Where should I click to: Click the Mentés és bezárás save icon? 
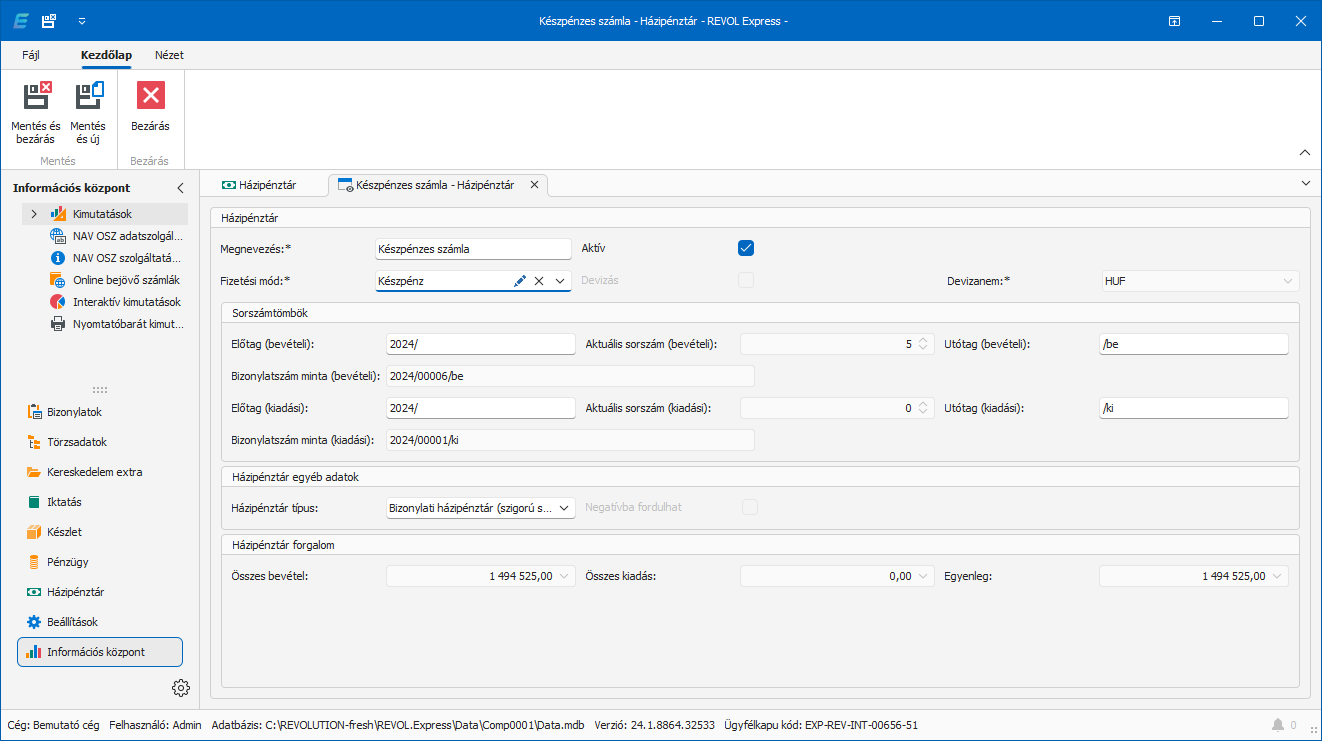[36, 97]
